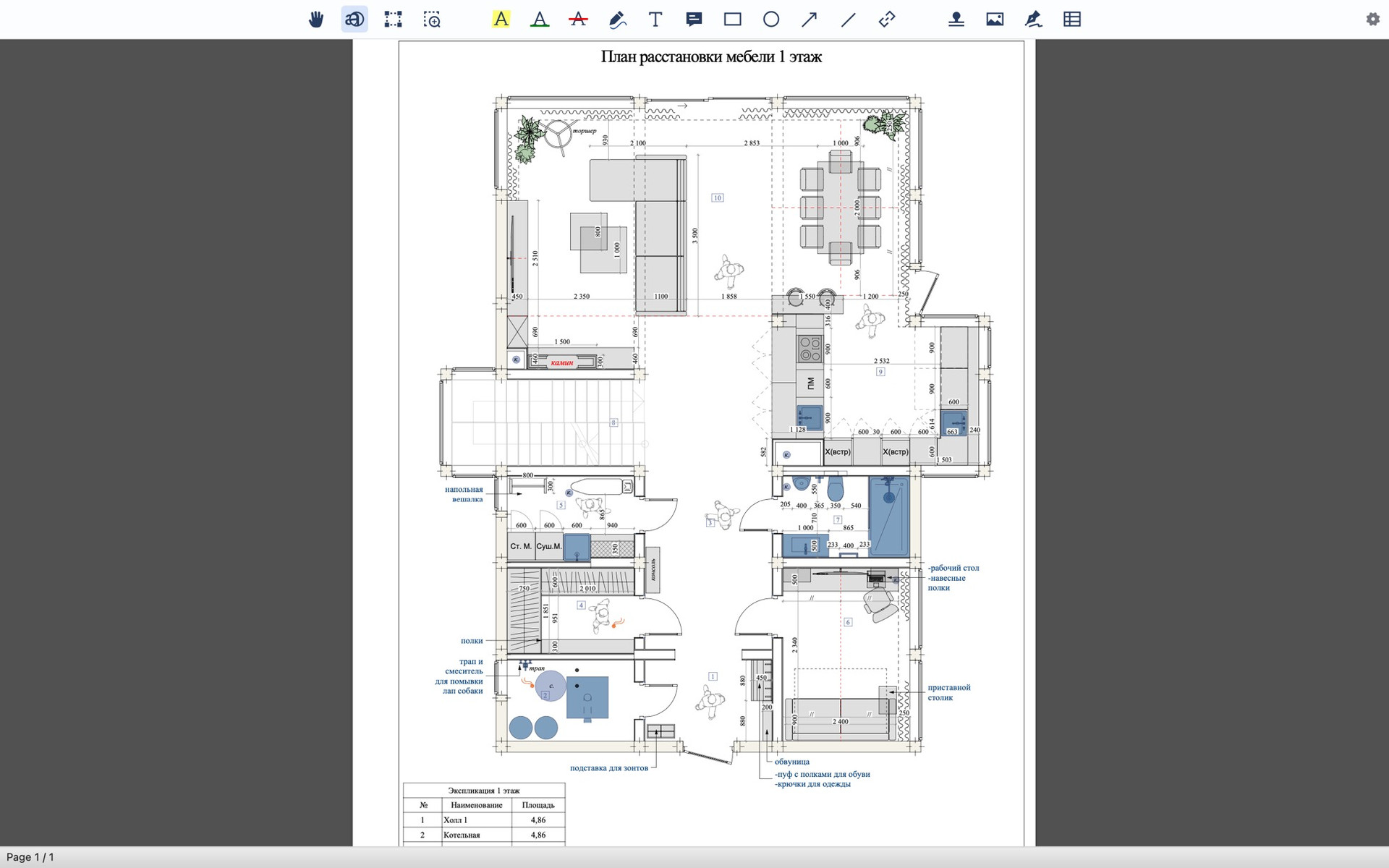
Task: Activate the marquee zoom tool
Action: click(432, 20)
